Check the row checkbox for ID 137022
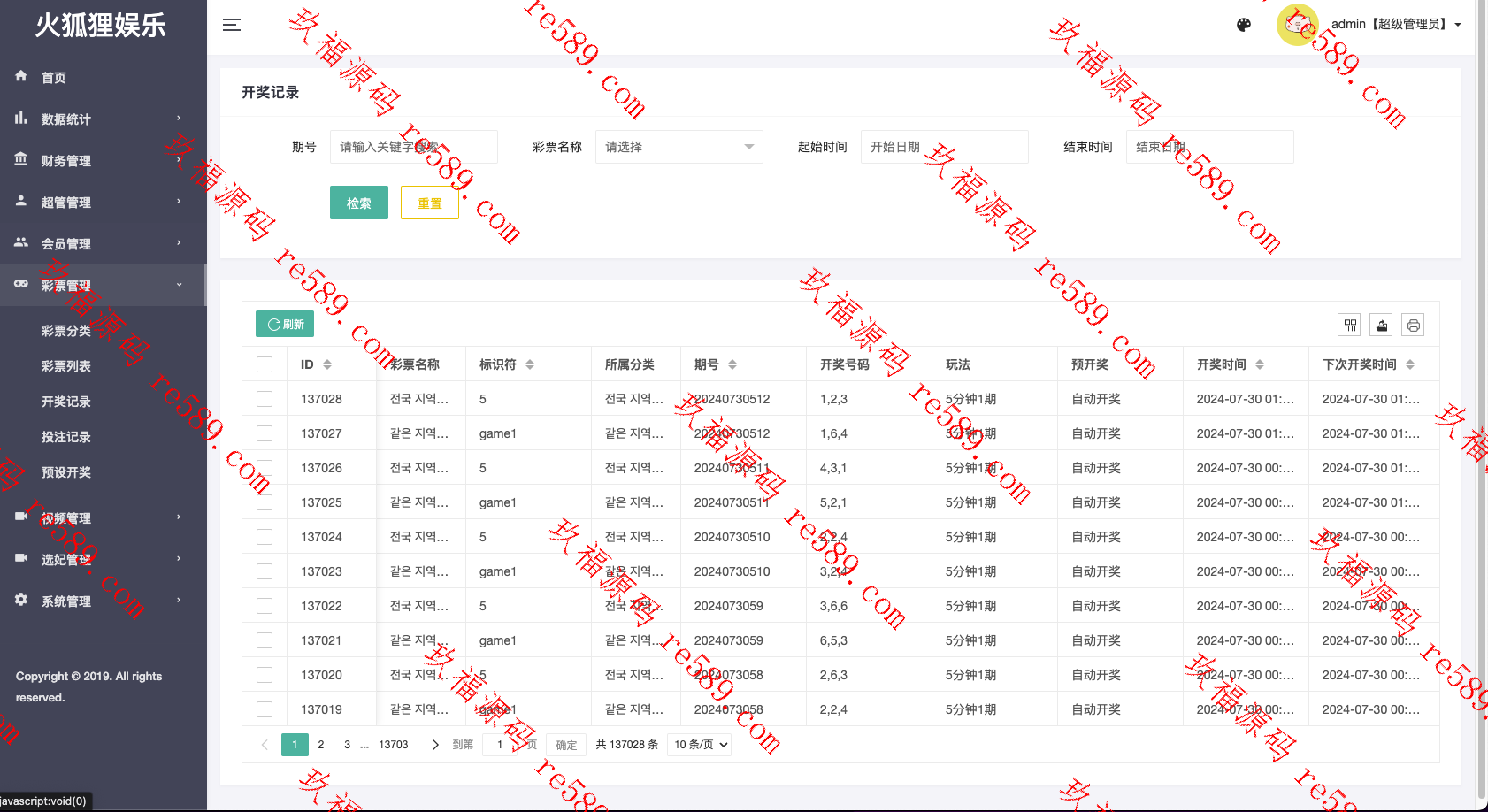 [x=265, y=606]
